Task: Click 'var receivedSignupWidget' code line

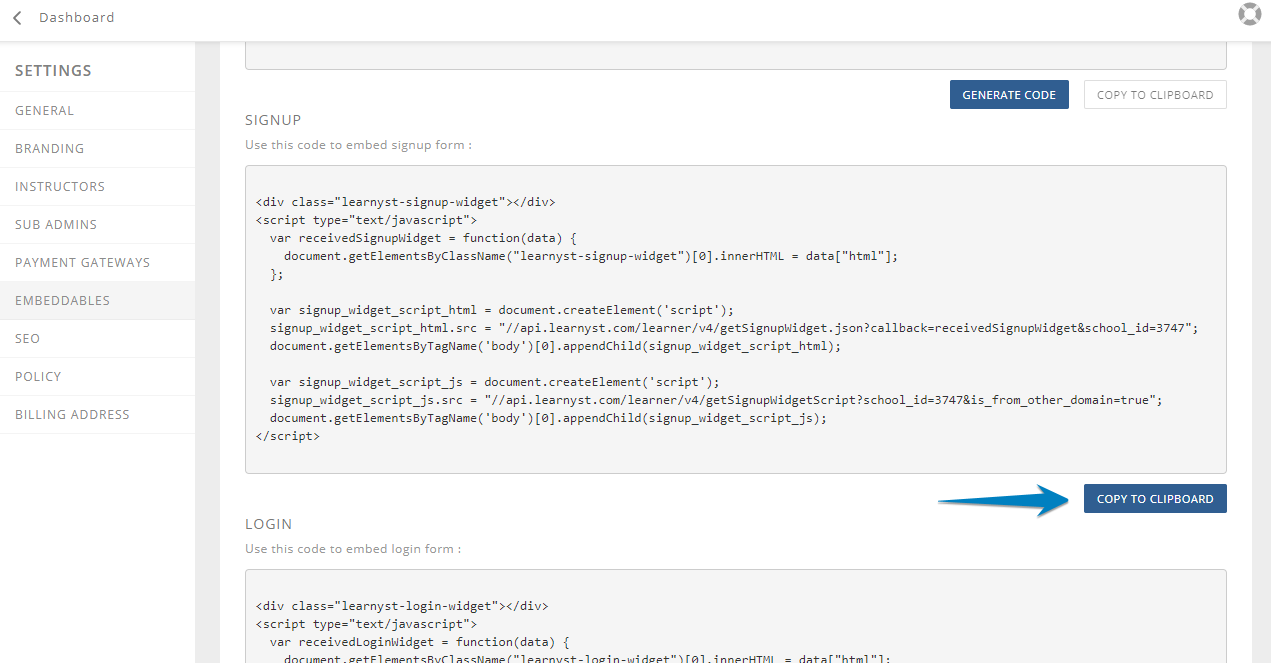Action: click(423, 238)
